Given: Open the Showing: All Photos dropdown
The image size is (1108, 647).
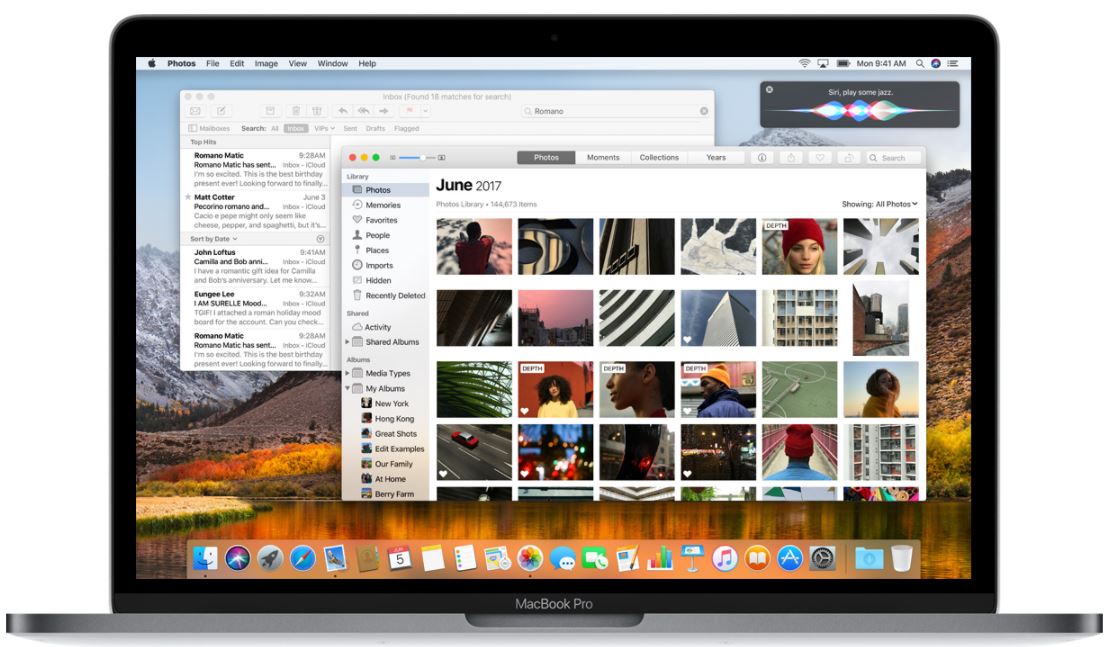Looking at the screenshot, I should [879, 204].
